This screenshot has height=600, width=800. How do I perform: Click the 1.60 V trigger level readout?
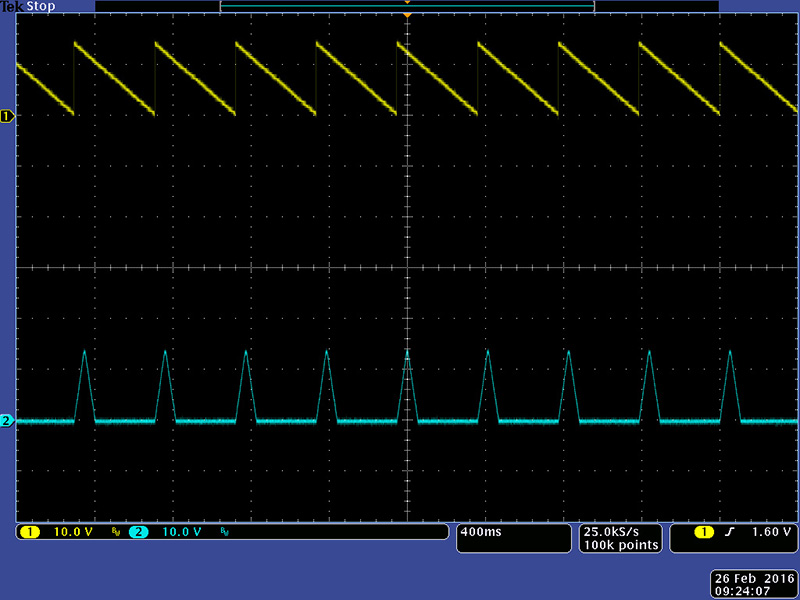[770, 532]
